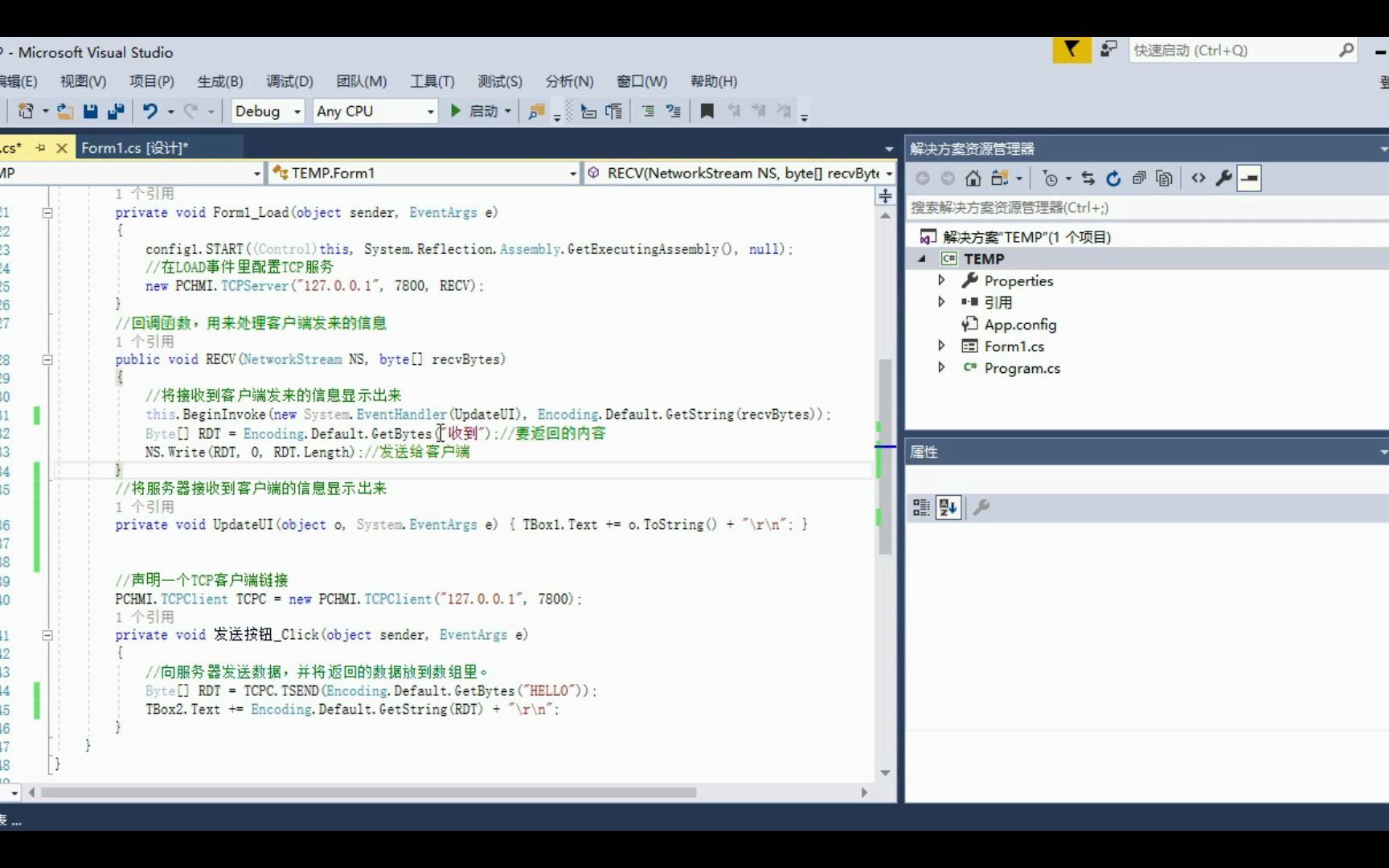Screen dimensions: 1389x868
Task: Open Properties wrench icon in Solution Explorer
Action: [1223, 178]
